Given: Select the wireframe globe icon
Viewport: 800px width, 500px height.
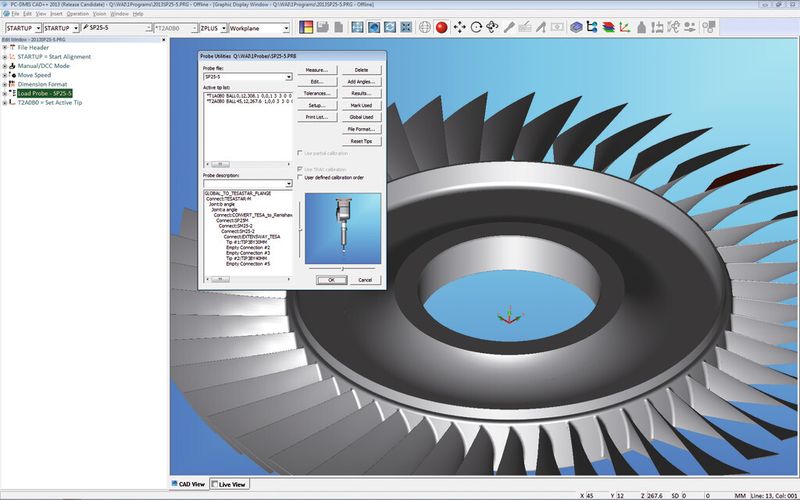Looking at the screenshot, I should point(424,28).
